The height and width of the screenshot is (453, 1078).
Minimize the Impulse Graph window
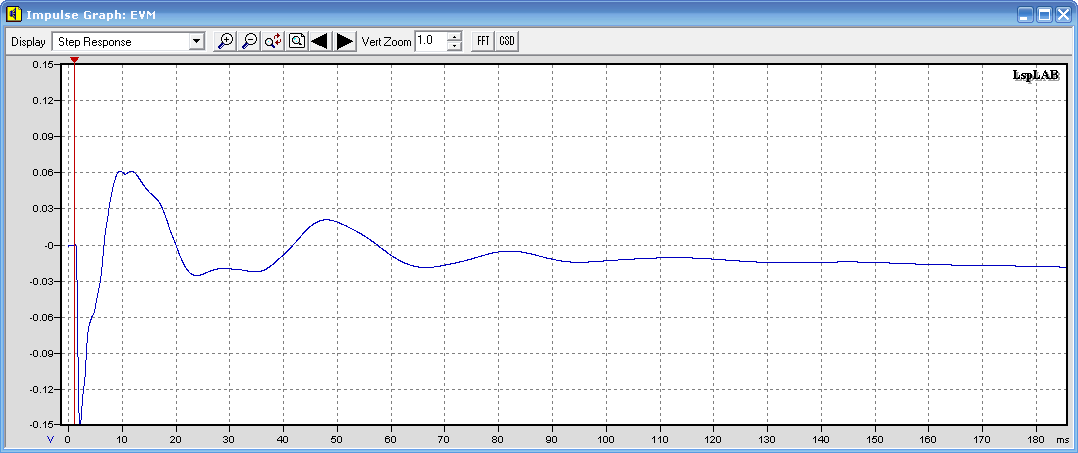point(1026,14)
